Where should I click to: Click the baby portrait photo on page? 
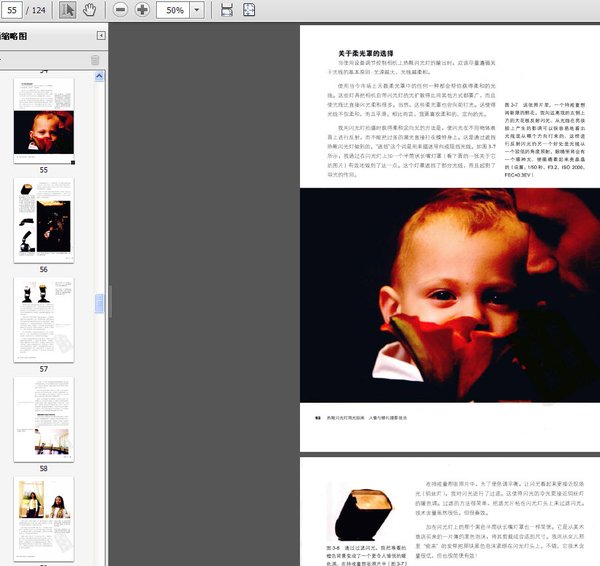tap(450, 295)
